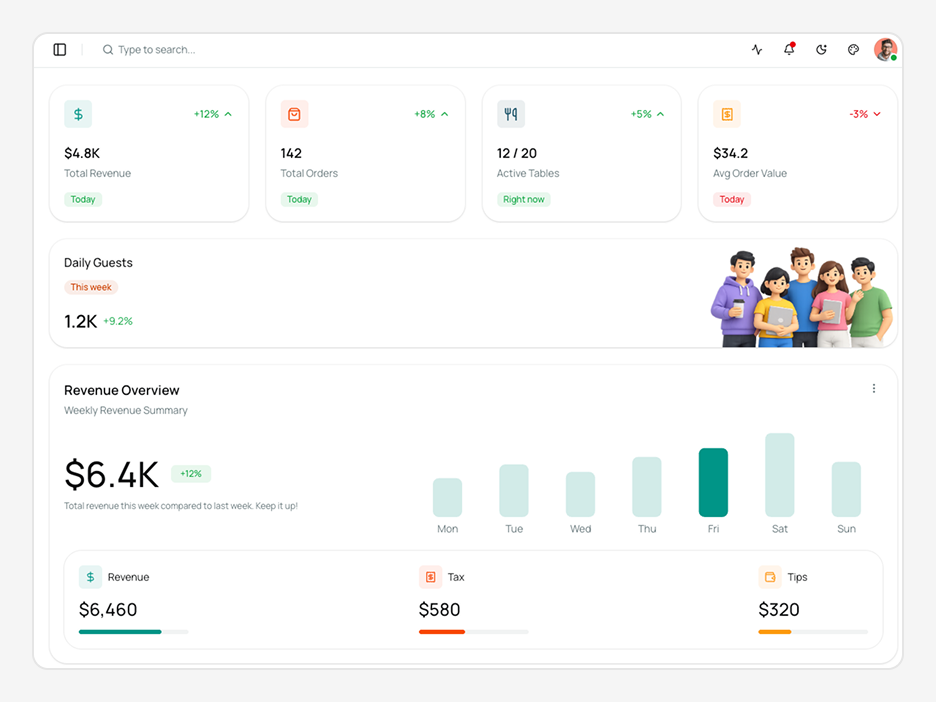Click the Revenue dollar icon in summary
Image resolution: width=936 pixels, height=702 pixels.
click(90, 577)
